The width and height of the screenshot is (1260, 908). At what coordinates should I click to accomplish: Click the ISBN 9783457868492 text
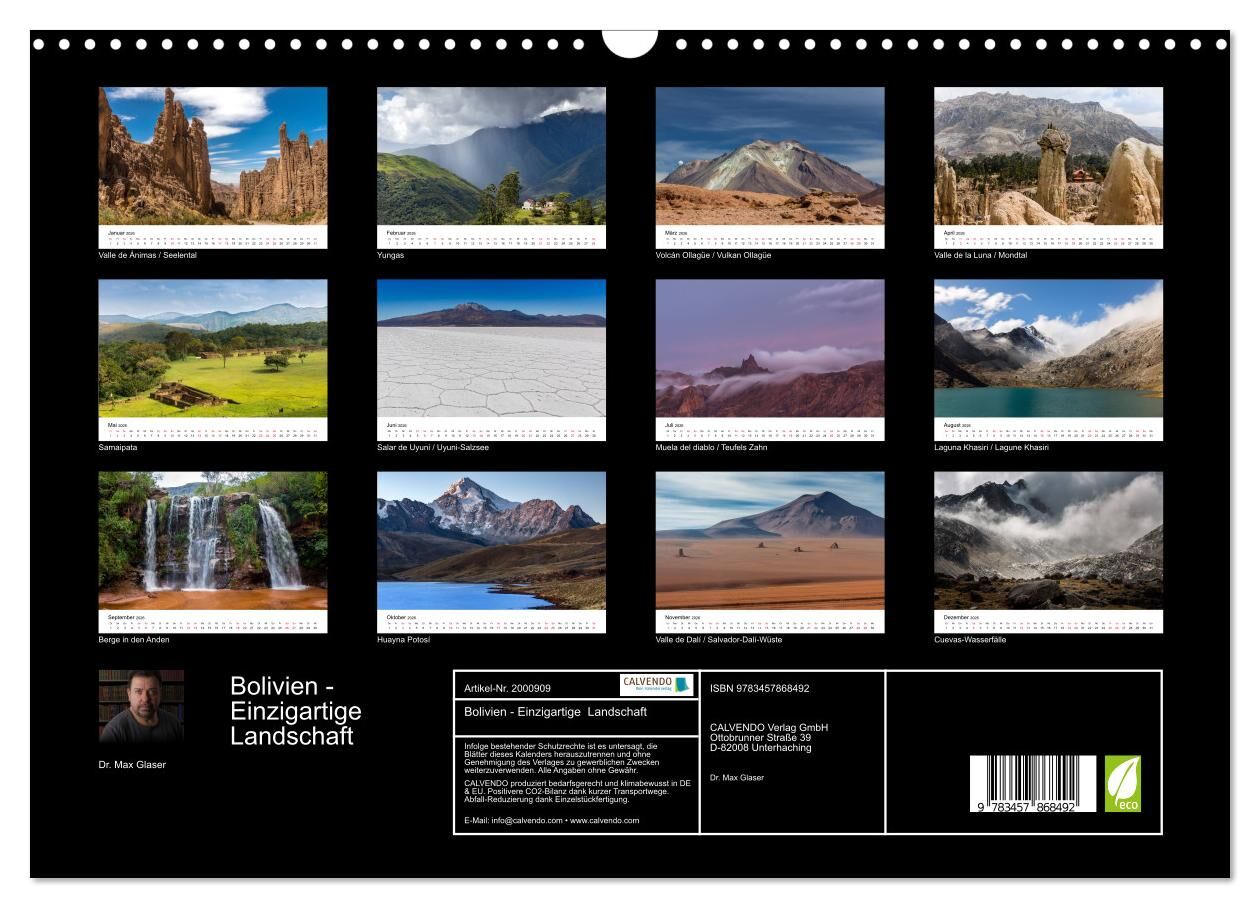tap(760, 688)
